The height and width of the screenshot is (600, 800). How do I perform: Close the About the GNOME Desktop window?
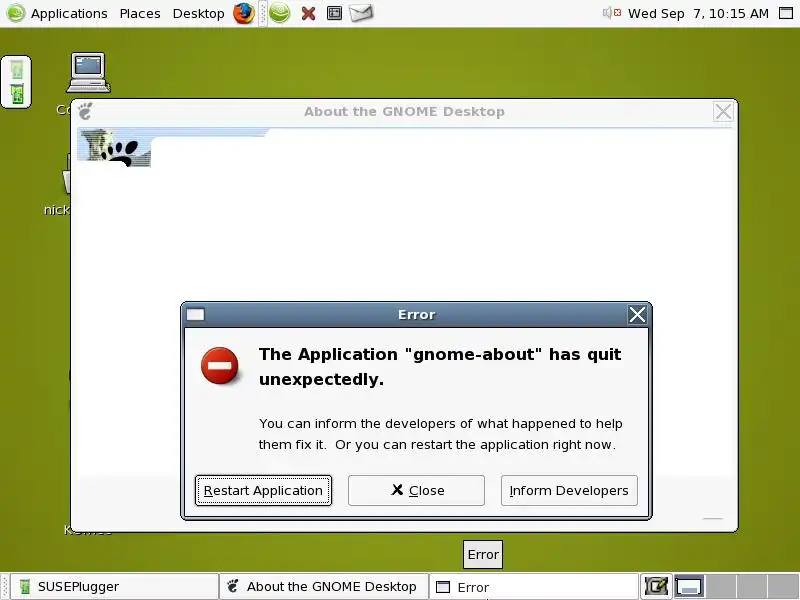(x=723, y=111)
